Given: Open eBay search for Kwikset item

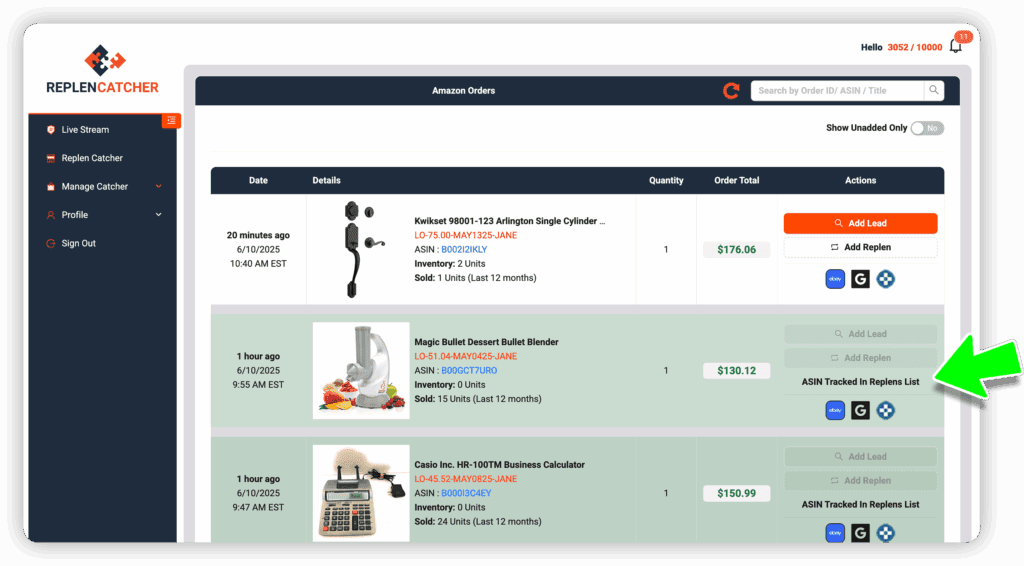Looking at the screenshot, I should click(835, 279).
